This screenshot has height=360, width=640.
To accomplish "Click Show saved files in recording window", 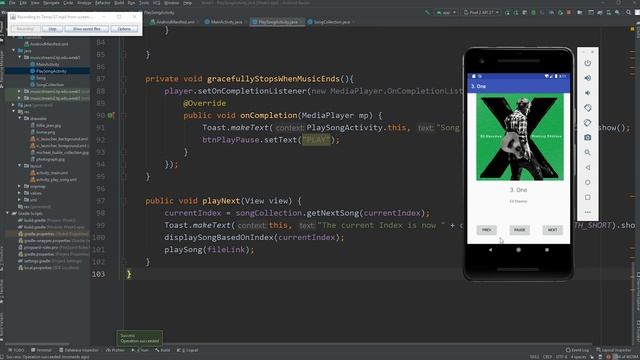I will (87, 29).
